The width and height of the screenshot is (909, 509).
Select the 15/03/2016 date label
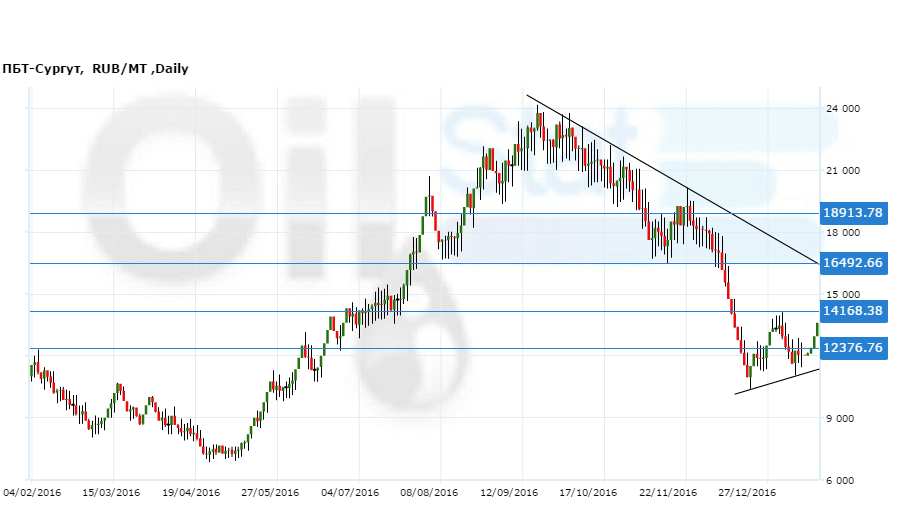[110, 492]
